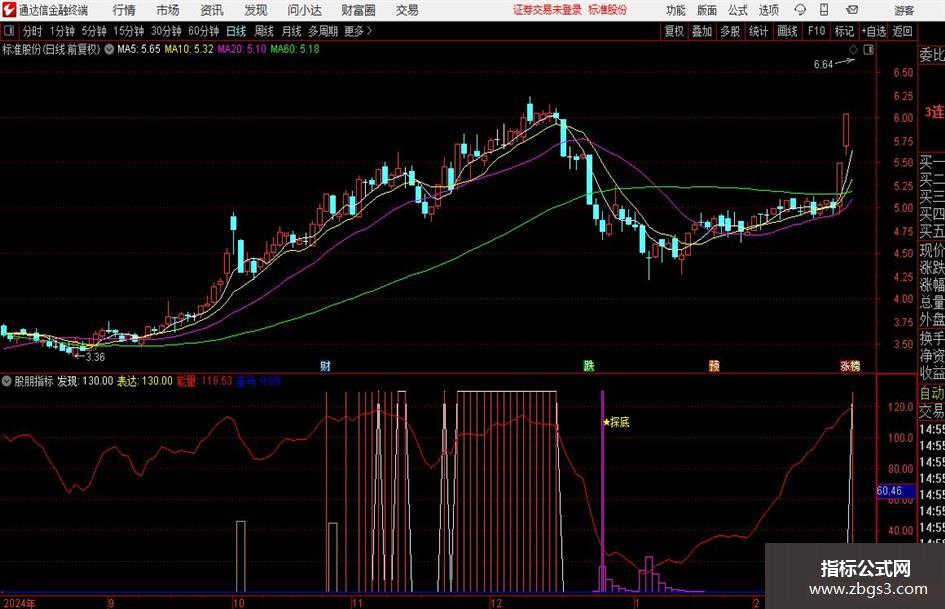Open 股朋指标 settings circle icon
The image size is (945, 609).
(x=7, y=381)
